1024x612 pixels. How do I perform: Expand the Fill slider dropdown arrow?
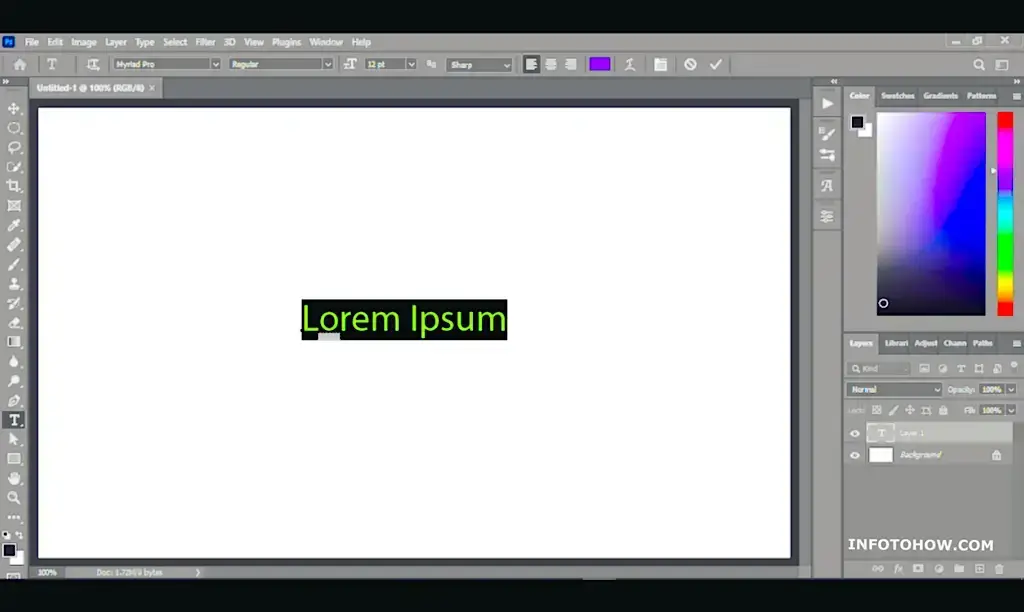point(1011,410)
